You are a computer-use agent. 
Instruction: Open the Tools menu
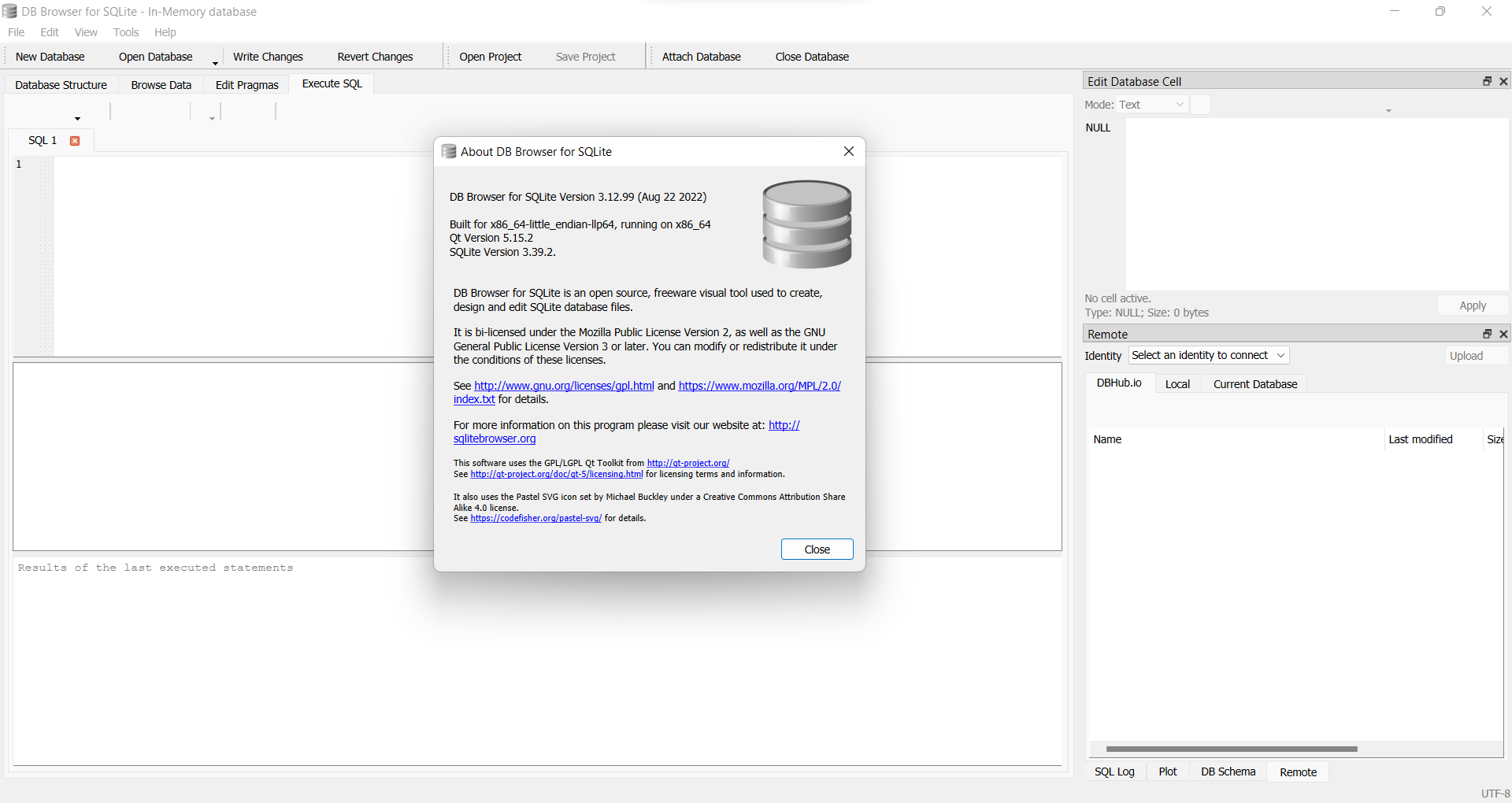(x=126, y=32)
